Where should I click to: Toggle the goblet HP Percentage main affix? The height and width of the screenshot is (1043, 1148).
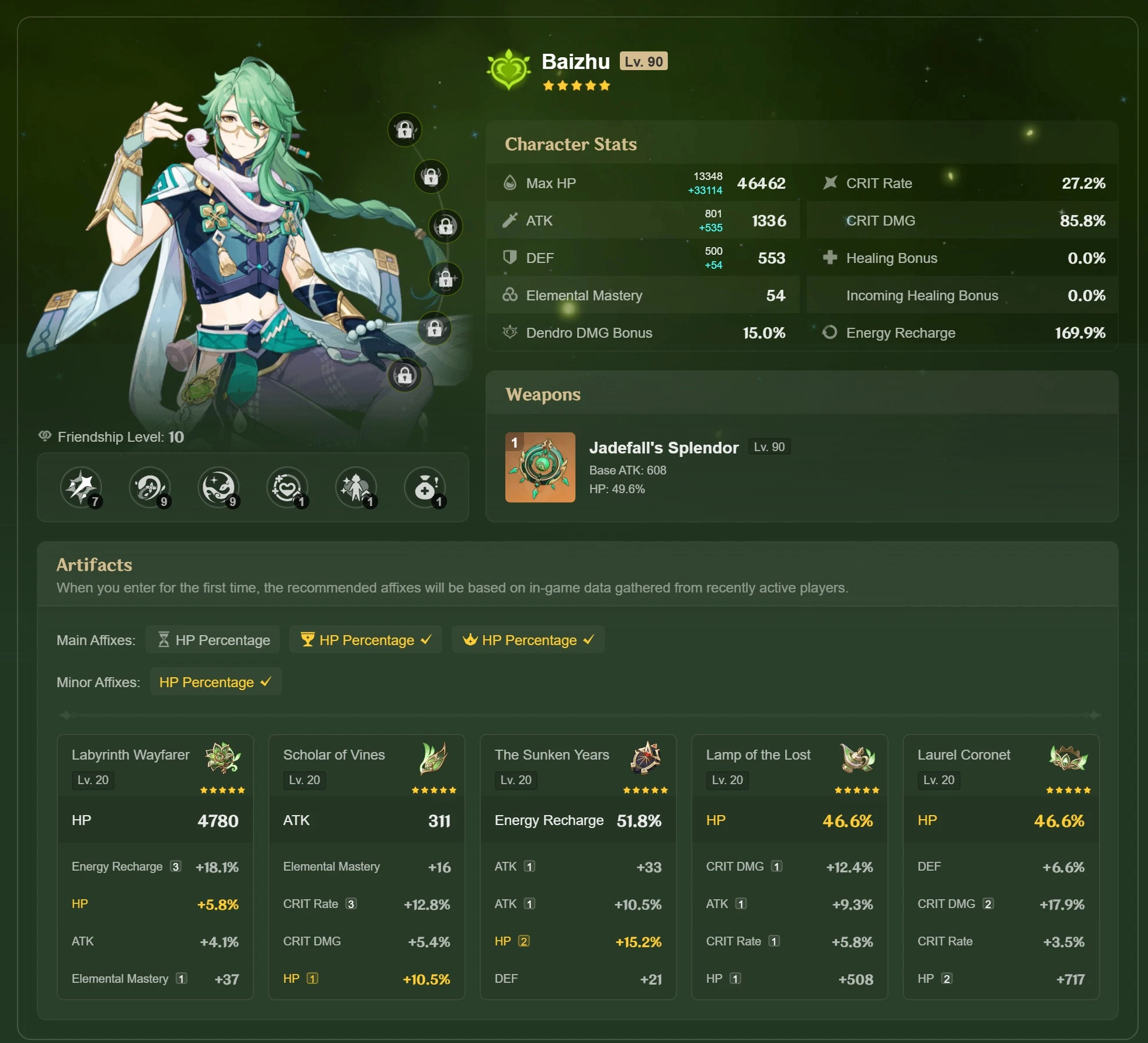(x=366, y=640)
